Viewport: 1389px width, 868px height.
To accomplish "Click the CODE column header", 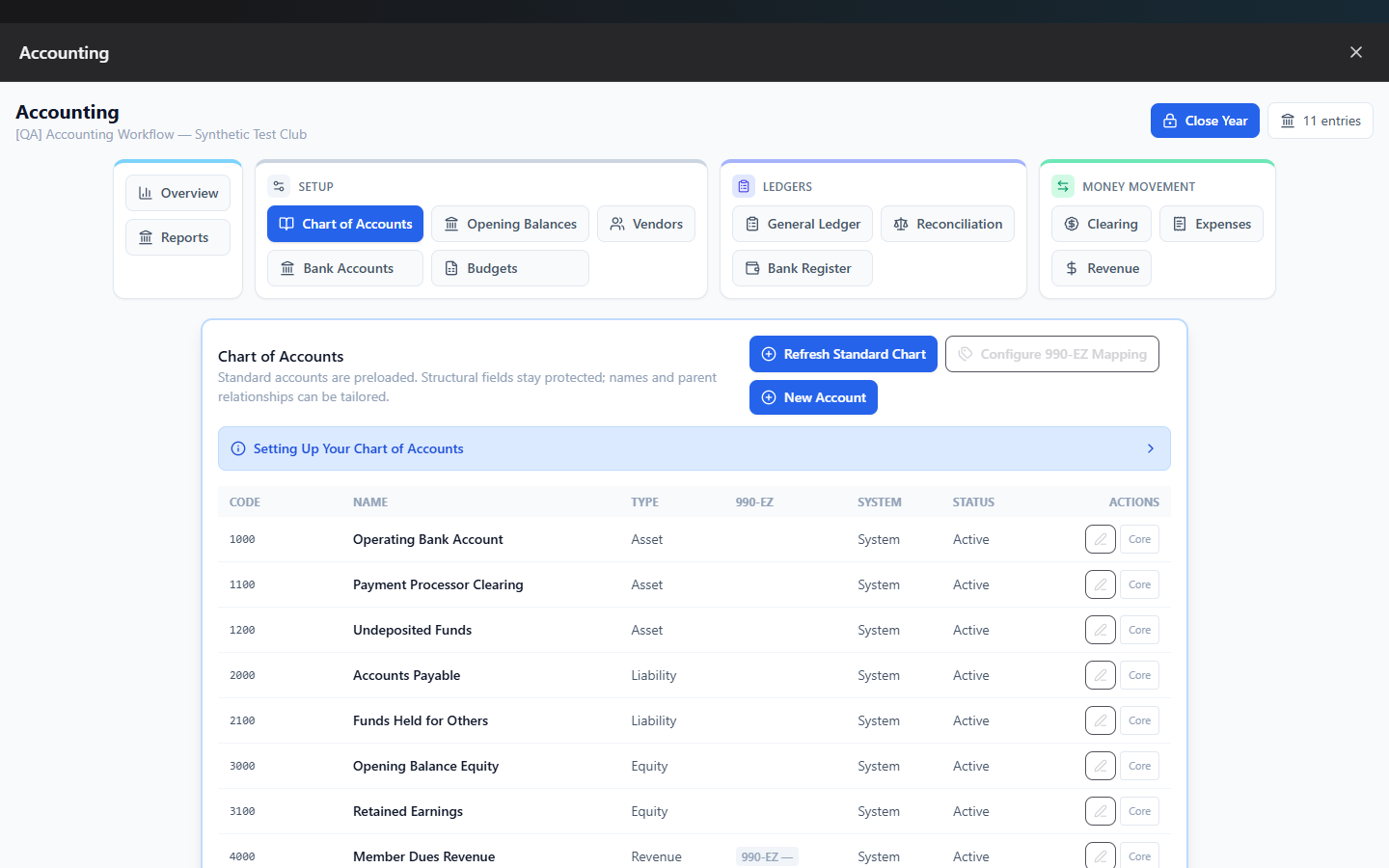I will click(x=245, y=502).
